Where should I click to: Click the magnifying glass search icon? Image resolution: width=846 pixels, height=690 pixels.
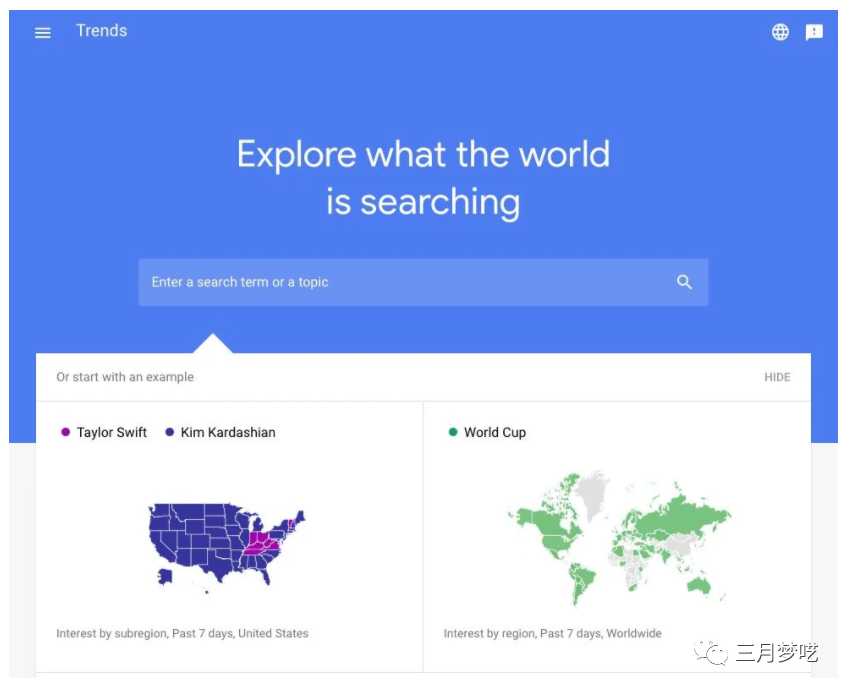tap(684, 282)
